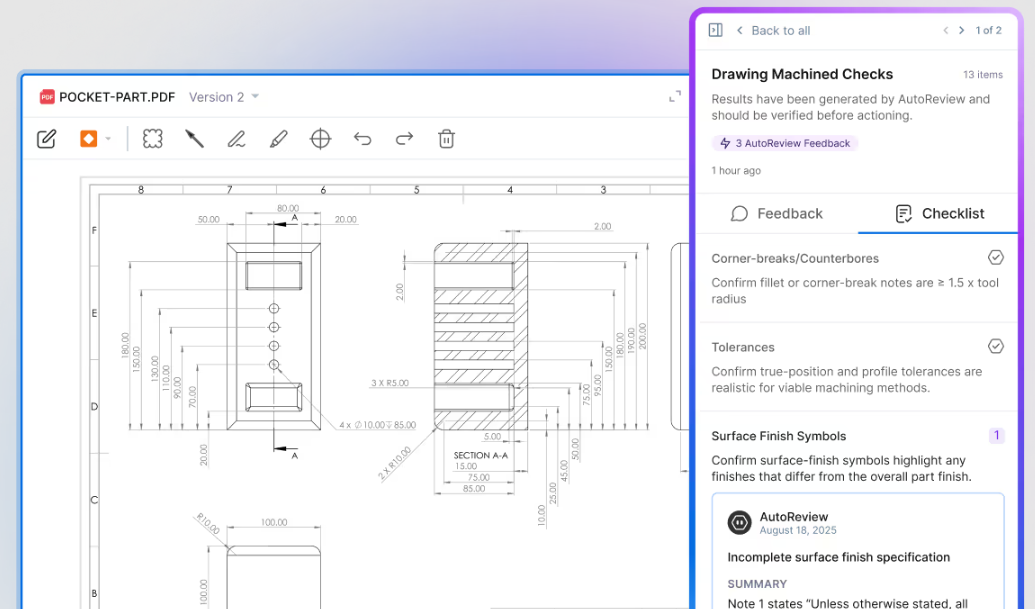This screenshot has width=1035, height=609.
Task: Open the orange shape tool dropdown arrow
Action: [108, 139]
